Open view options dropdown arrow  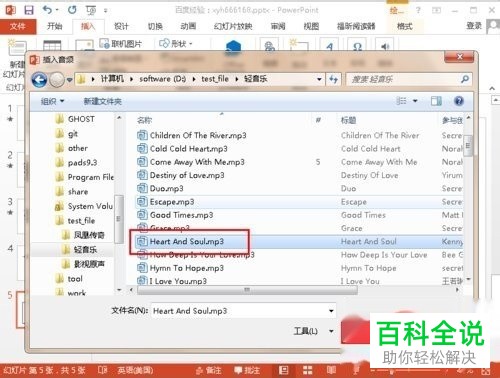(x=415, y=101)
